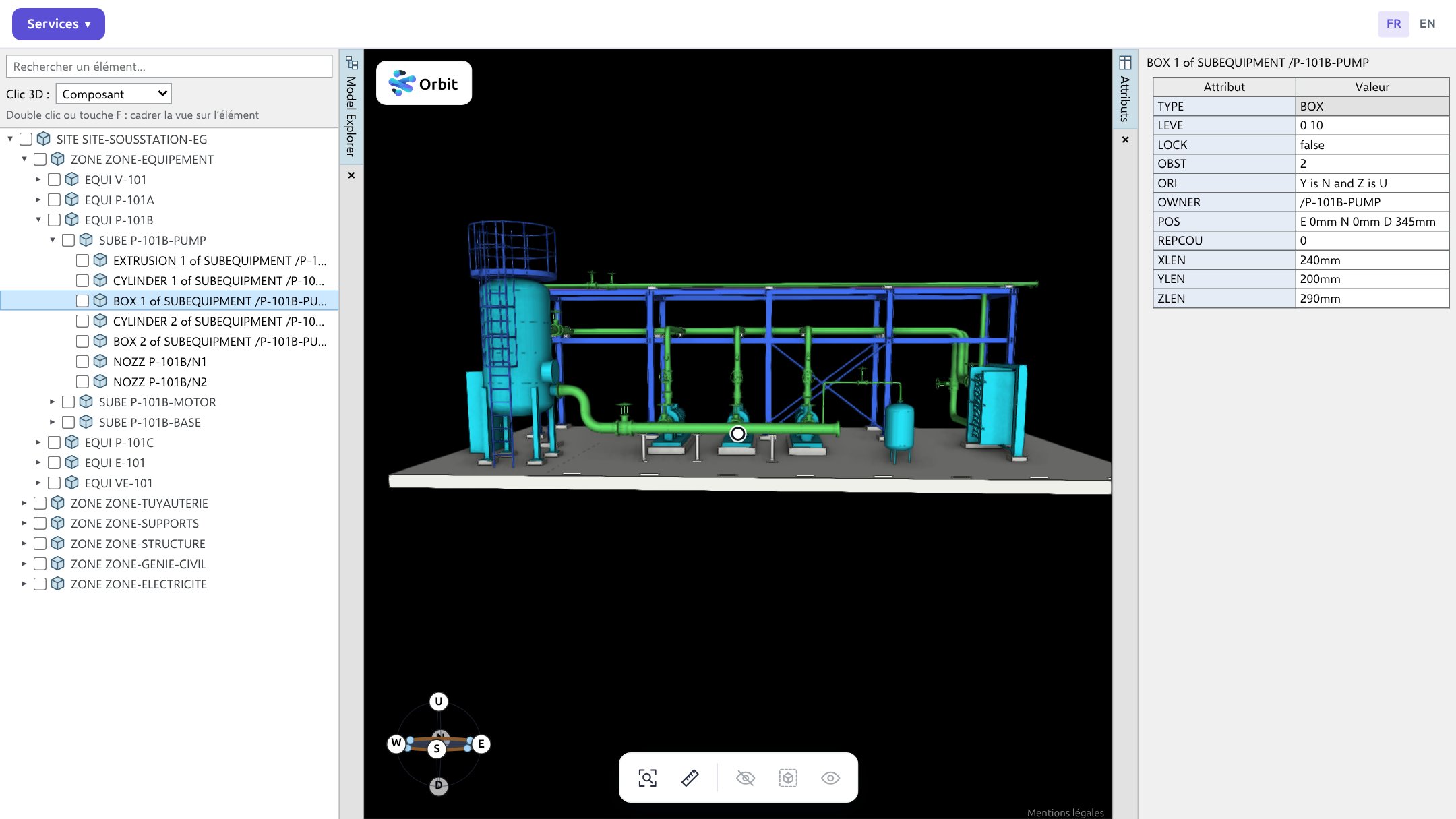Select EXTRUSION 1 of SUBEQUIPMENT tree row
The width and height of the screenshot is (1456, 819).
tap(169, 260)
